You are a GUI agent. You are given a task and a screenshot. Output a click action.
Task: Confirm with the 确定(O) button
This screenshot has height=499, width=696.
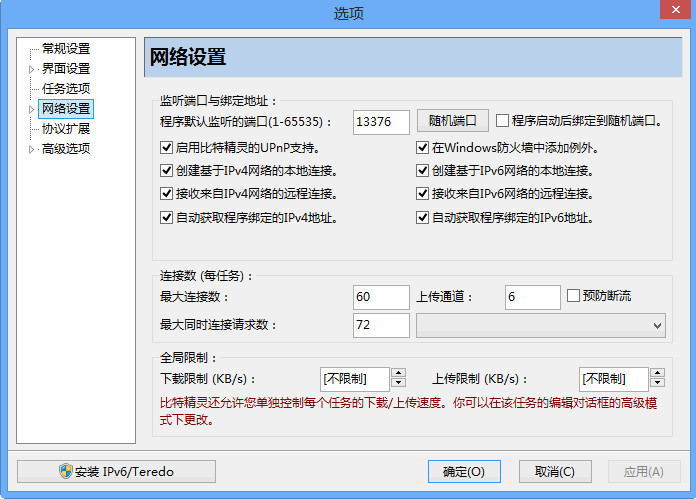tap(464, 471)
